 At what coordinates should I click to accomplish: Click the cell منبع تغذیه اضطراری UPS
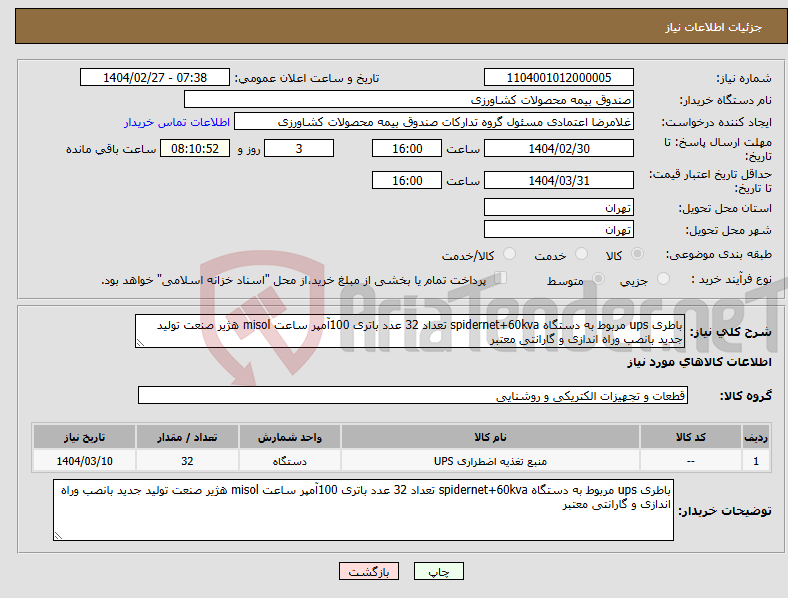(490, 461)
